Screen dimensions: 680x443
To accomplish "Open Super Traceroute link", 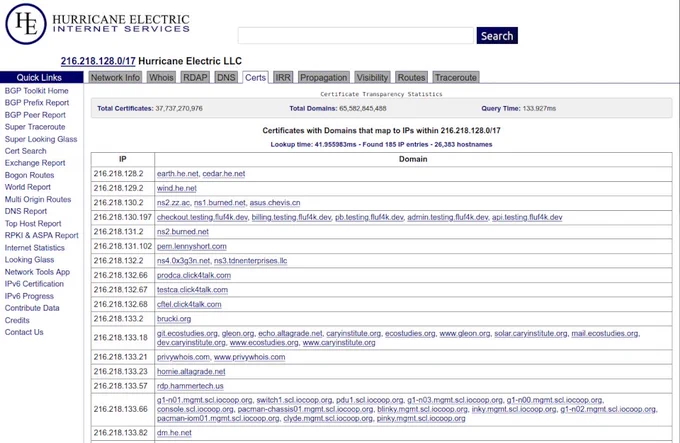I will click(x=35, y=127).
